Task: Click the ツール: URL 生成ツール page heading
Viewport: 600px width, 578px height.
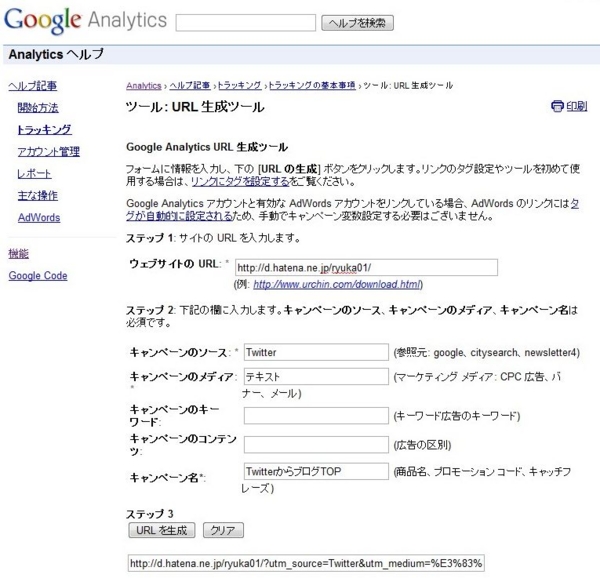Action: click(x=195, y=107)
